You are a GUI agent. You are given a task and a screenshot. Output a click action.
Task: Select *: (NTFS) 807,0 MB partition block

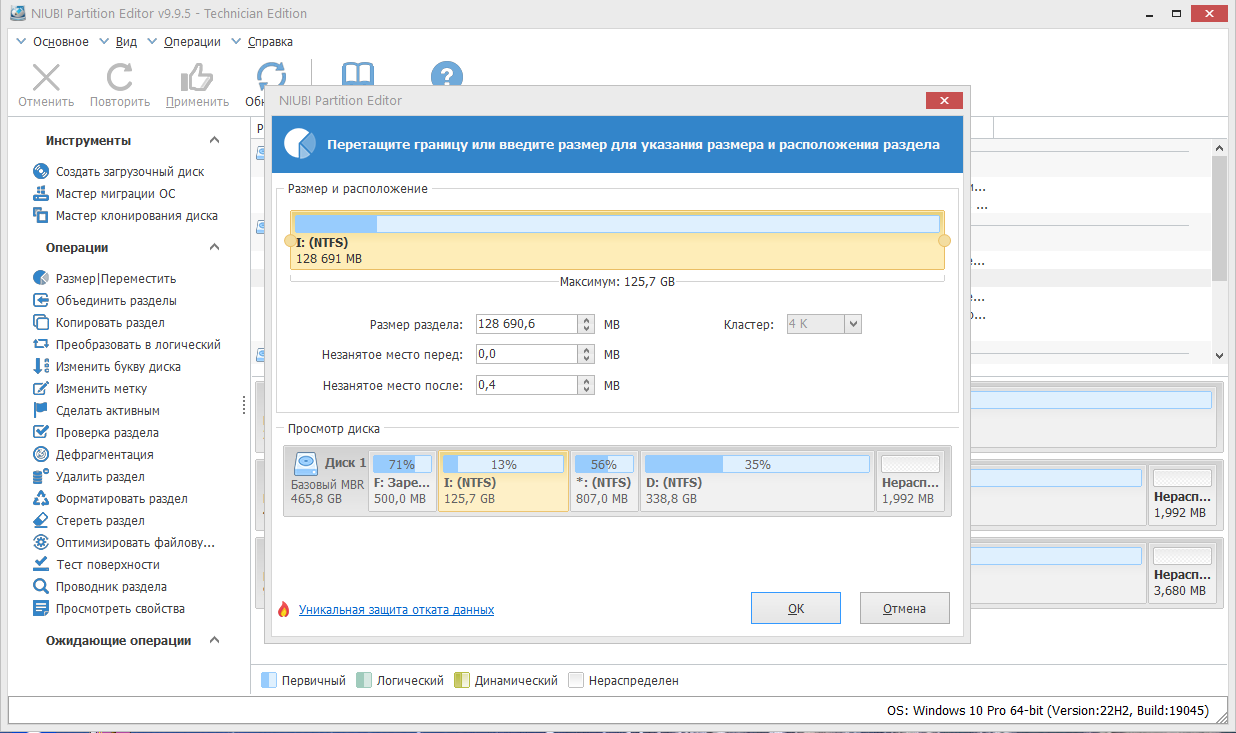(604, 481)
